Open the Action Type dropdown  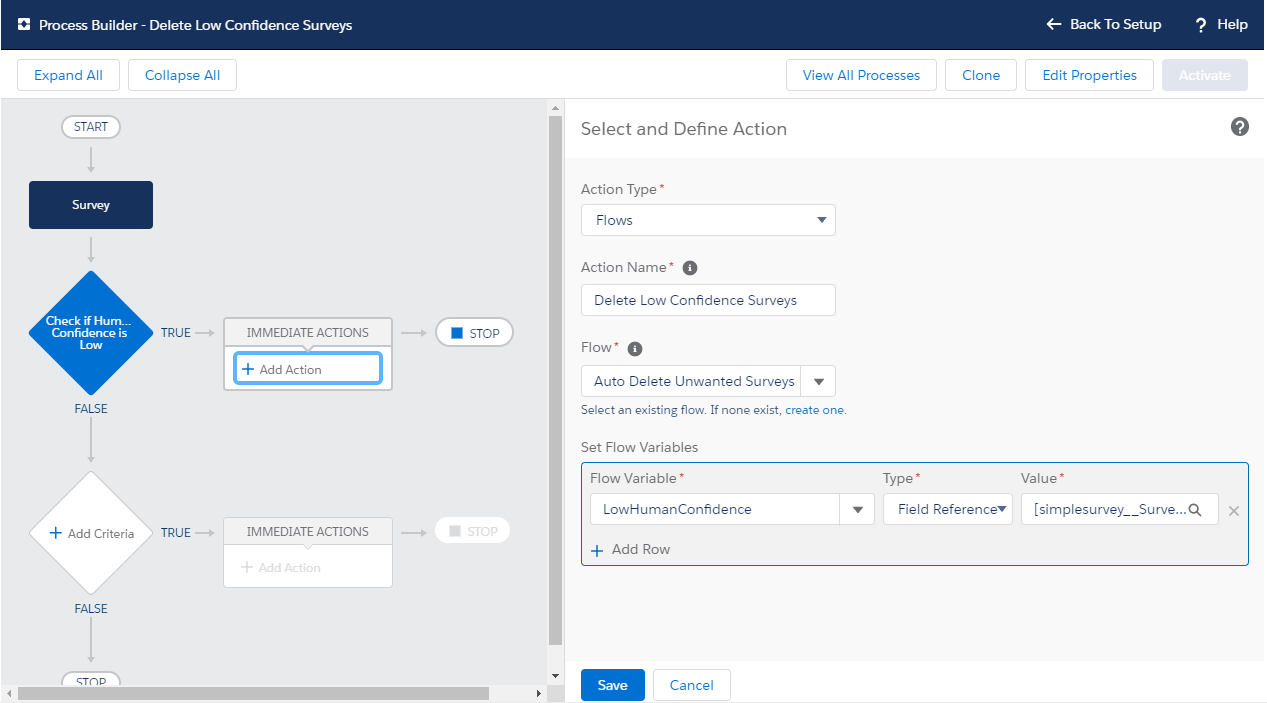pyautogui.click(x=708, y=220)
